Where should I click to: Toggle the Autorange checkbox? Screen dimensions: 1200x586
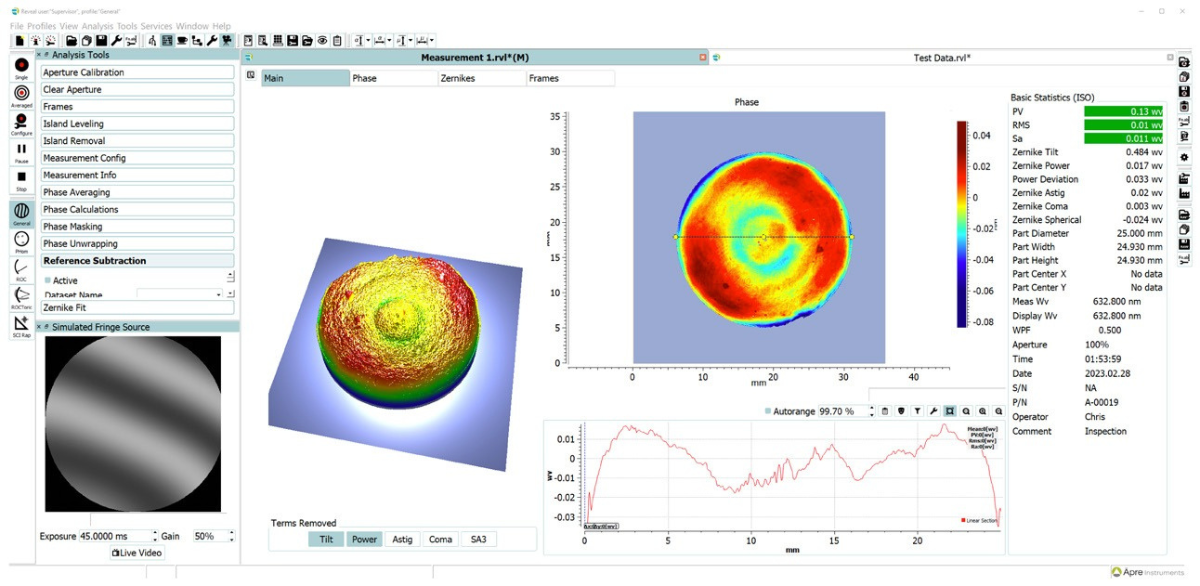768,411
